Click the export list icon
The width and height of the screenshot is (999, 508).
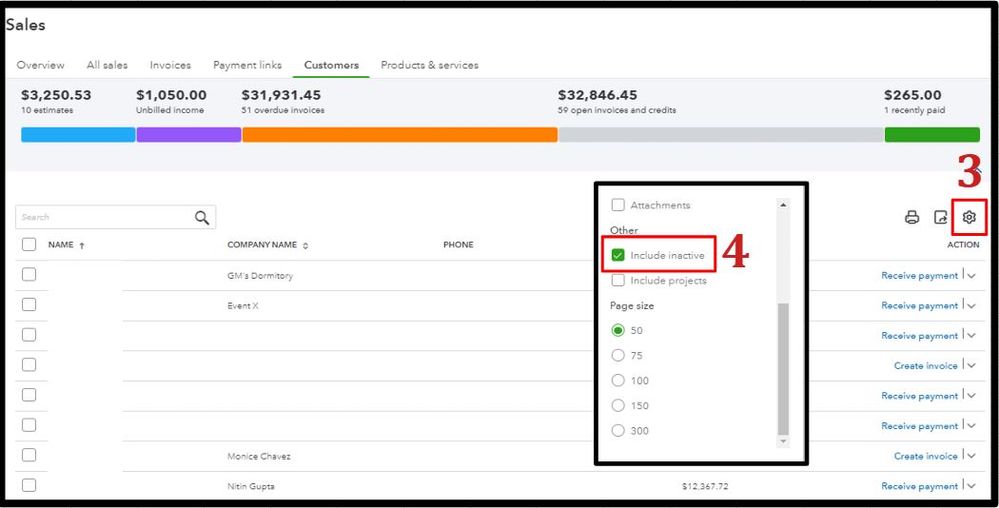(x=940, y=217)
